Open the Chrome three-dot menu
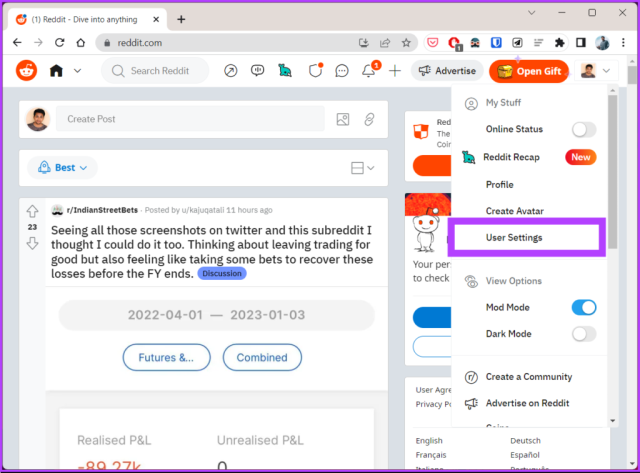The image size is (640, 473). click(x=623, y=42)
